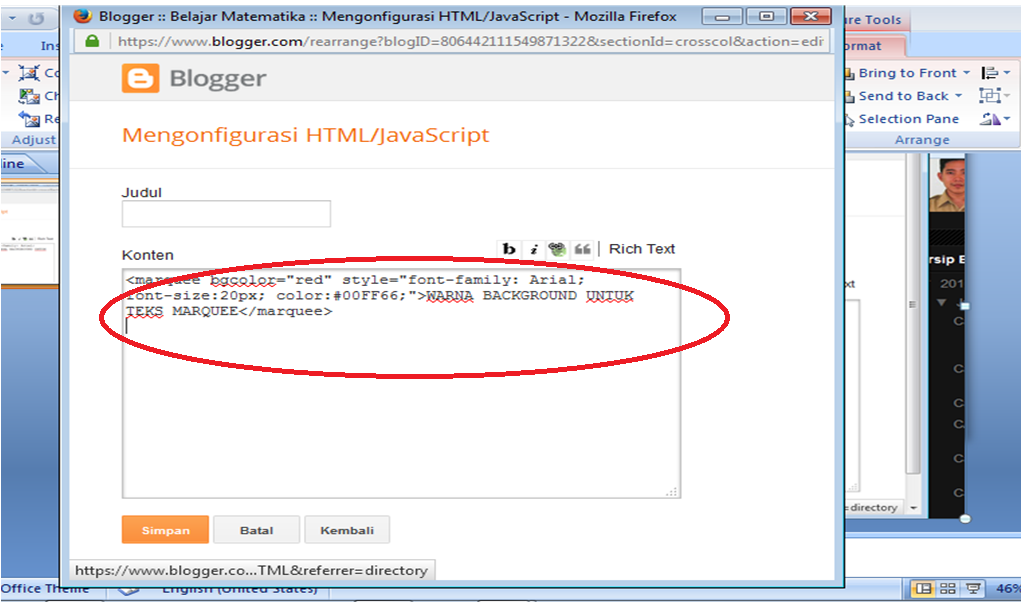This screenshot has width=1022, height=603.
Task: Click inside the Konten HTML text area
Action: pyautogui.click(x=401, y=383)
